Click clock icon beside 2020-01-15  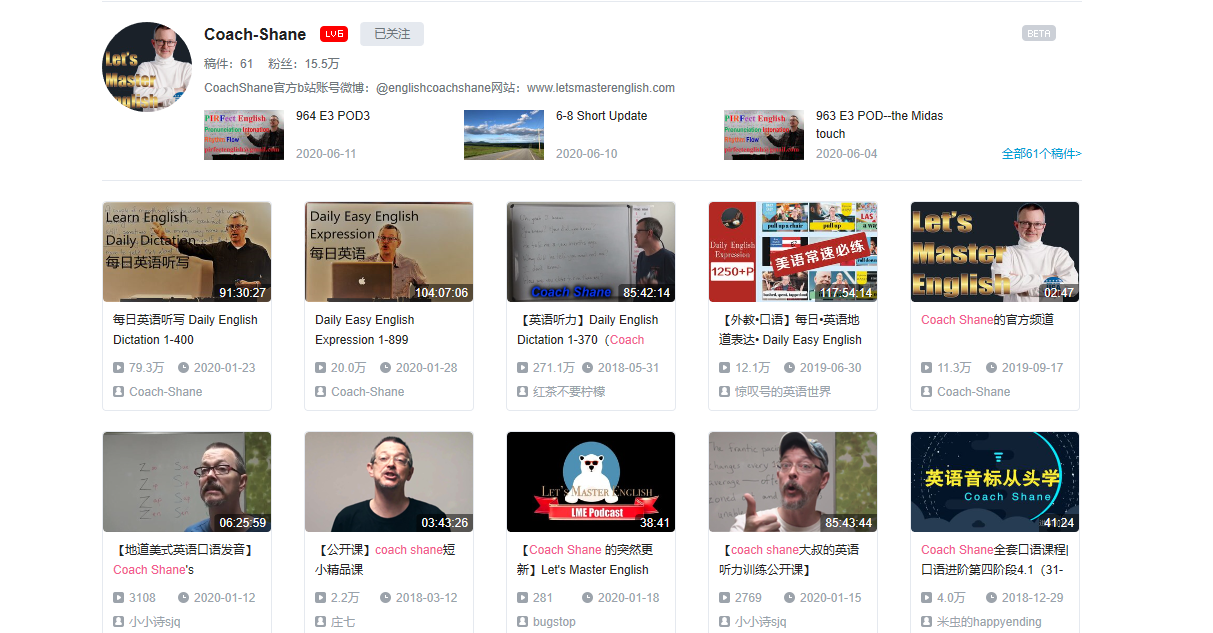click(789, 598)
